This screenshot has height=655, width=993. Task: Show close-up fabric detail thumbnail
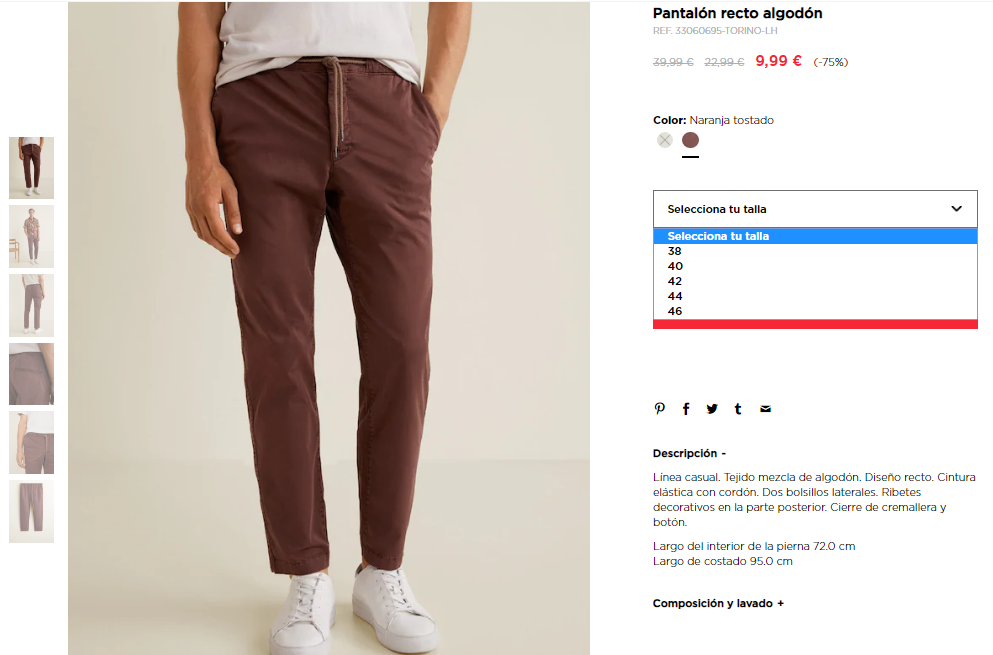pos(32,374)
